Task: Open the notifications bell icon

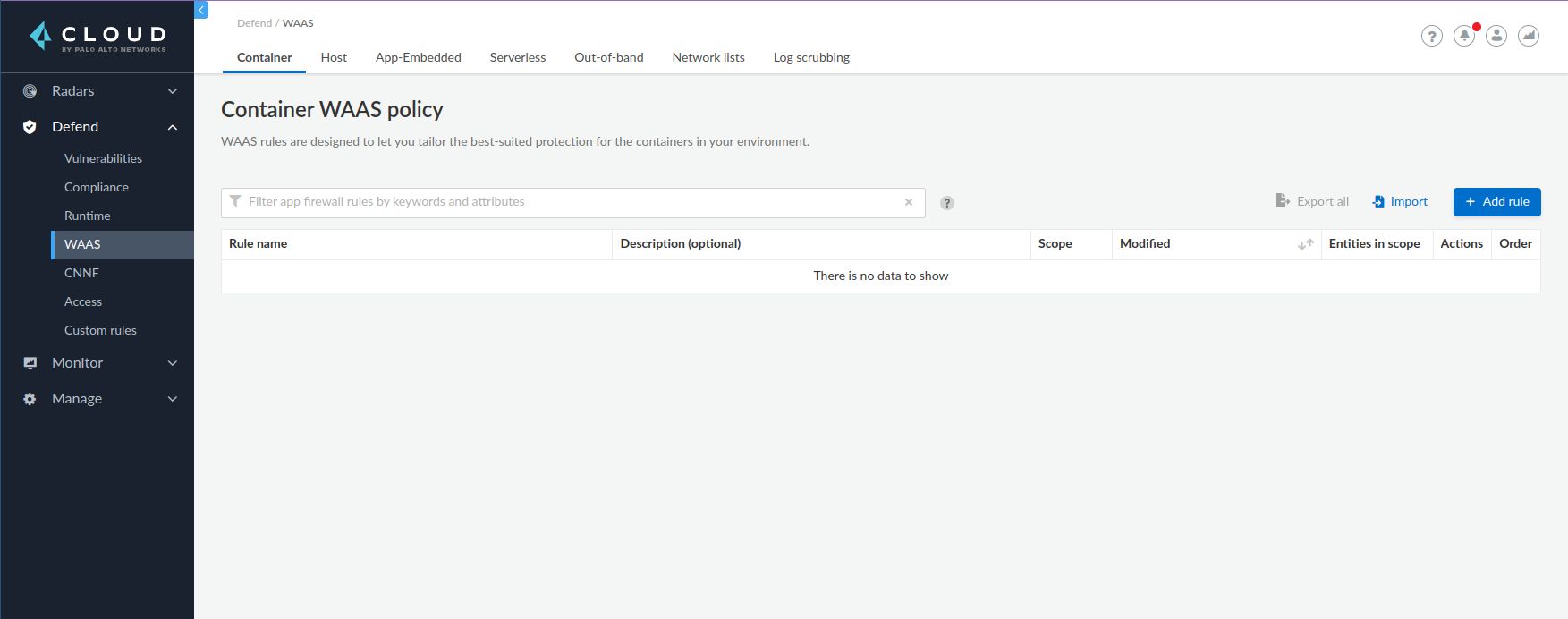Action: pos(1463,37)
